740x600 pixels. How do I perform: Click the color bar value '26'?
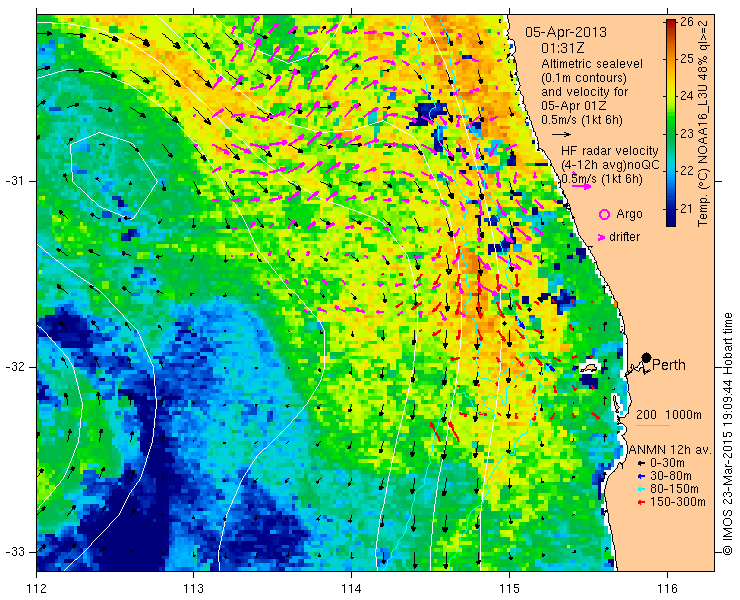tap(686, 22)
